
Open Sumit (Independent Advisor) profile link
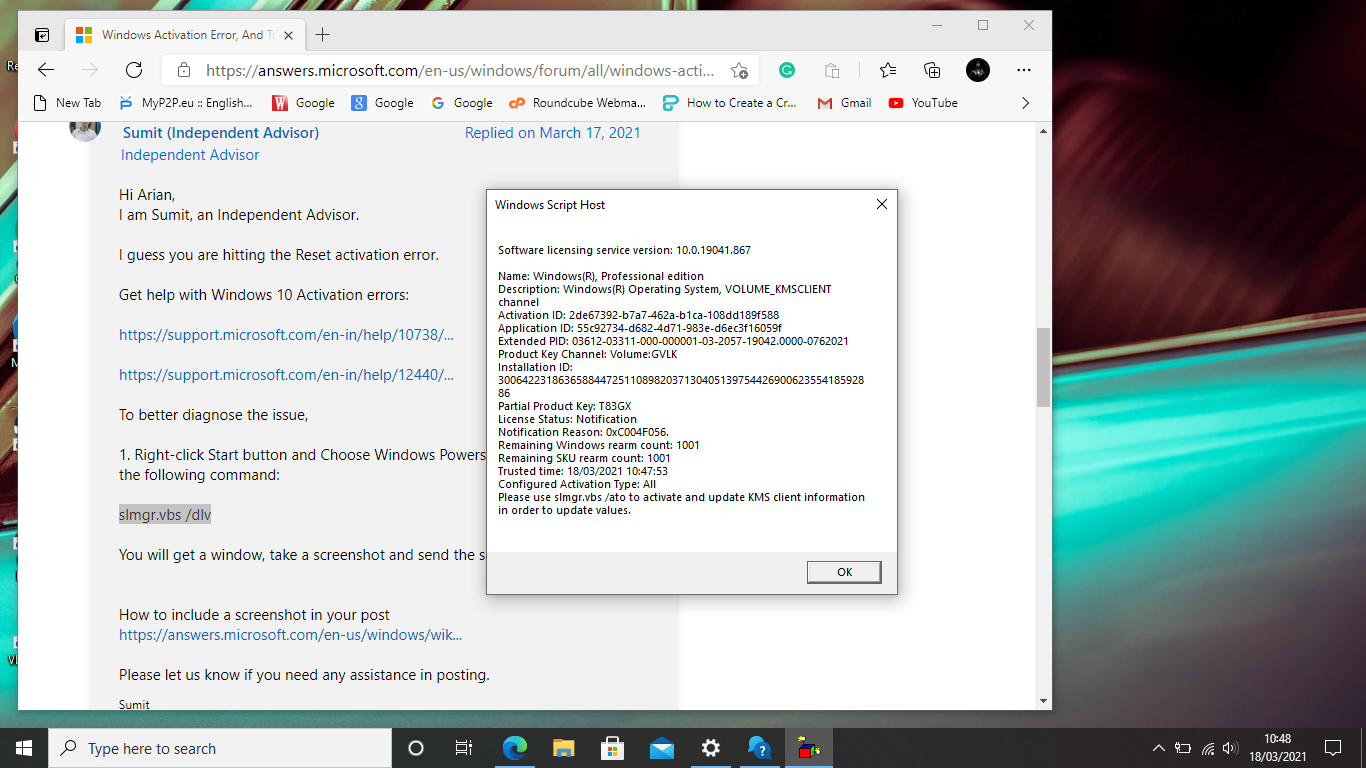(221, 133)
